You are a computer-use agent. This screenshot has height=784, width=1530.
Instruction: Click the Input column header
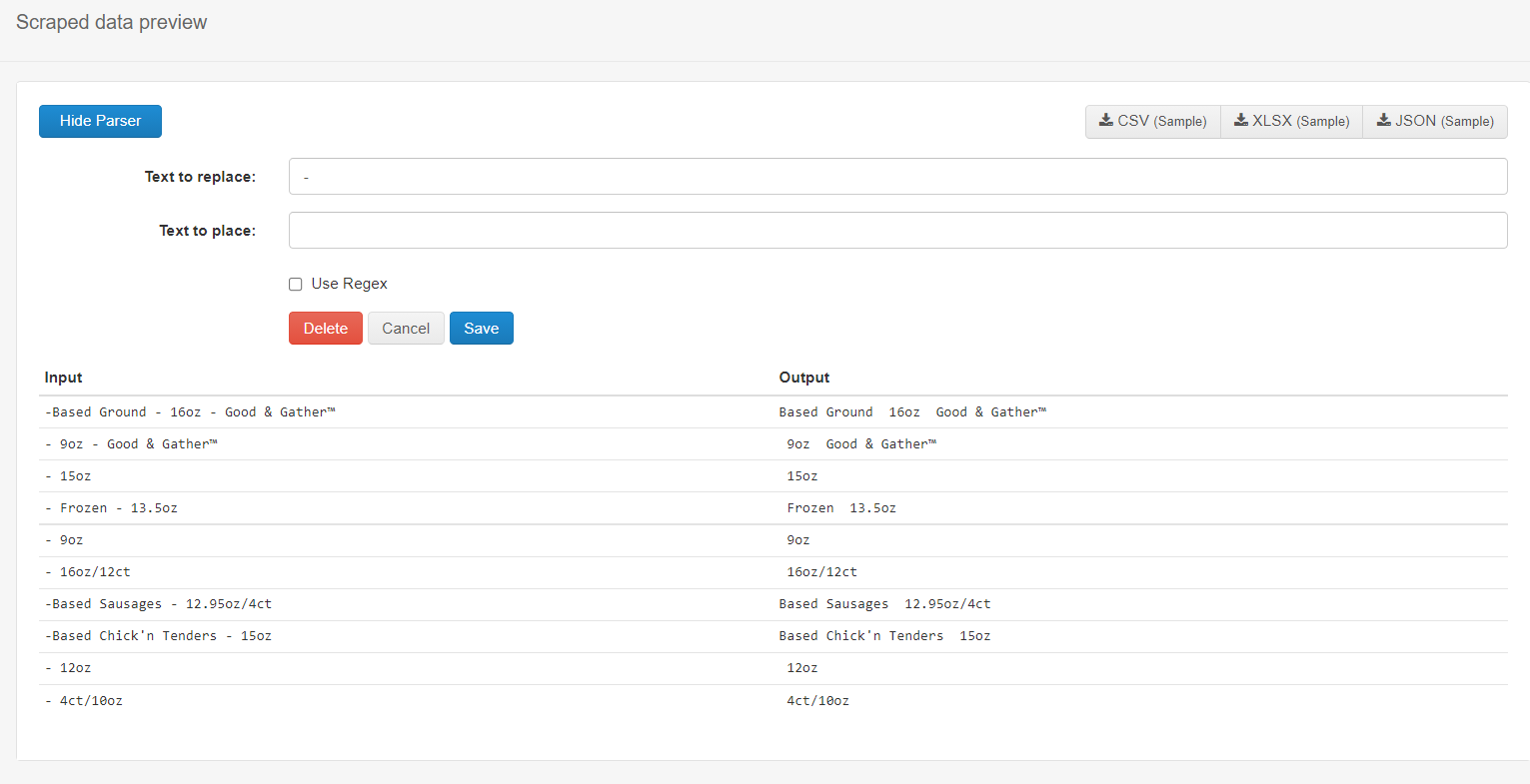[63, 378]
